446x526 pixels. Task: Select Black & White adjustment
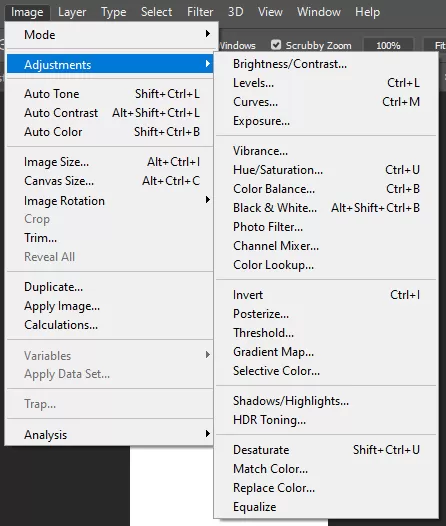click(326, 208)
